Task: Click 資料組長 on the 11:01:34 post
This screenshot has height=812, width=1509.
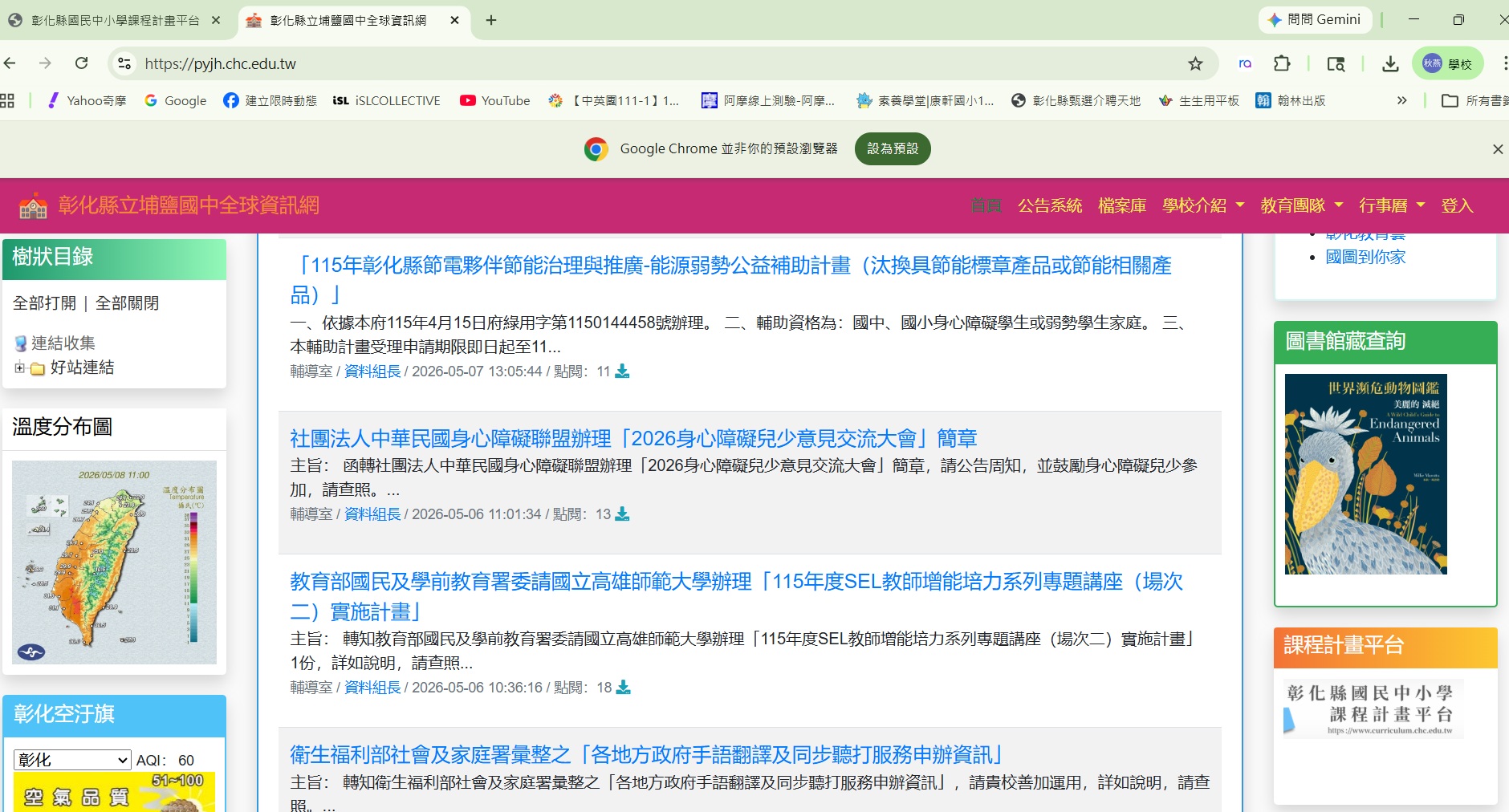Action: click(x=372, y=514)
